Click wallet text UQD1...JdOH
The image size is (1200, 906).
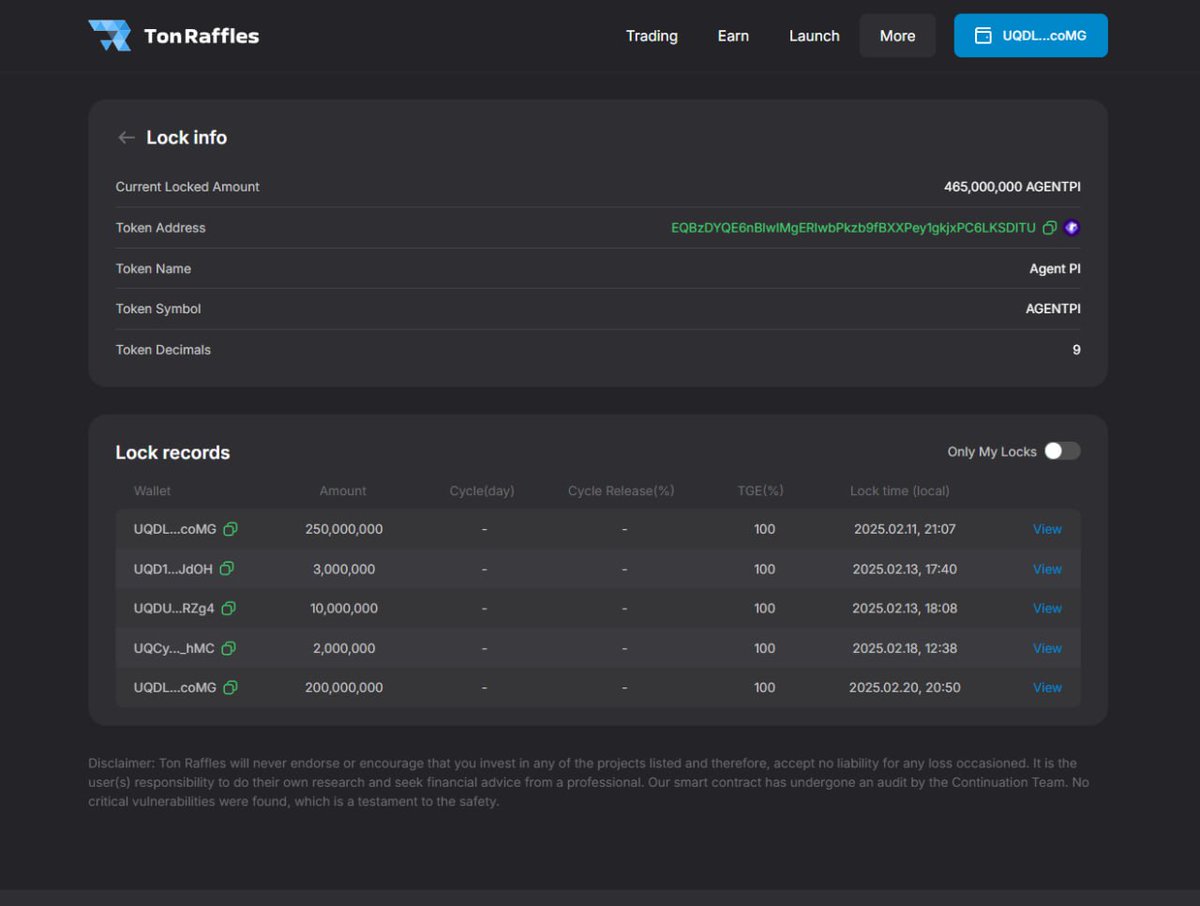[x=173, y=569]
